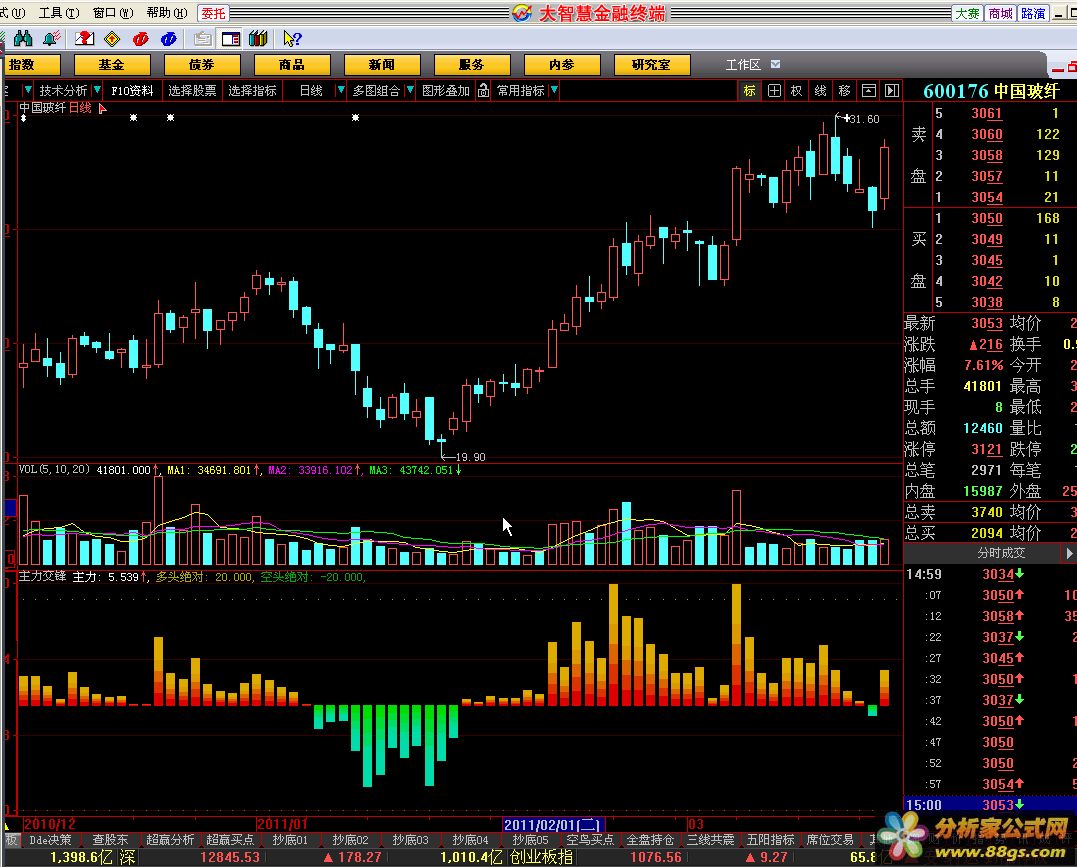This screenshot has height=867, width=1077.
Task: Select the 新闻 yellow tab
Action: 382,65
